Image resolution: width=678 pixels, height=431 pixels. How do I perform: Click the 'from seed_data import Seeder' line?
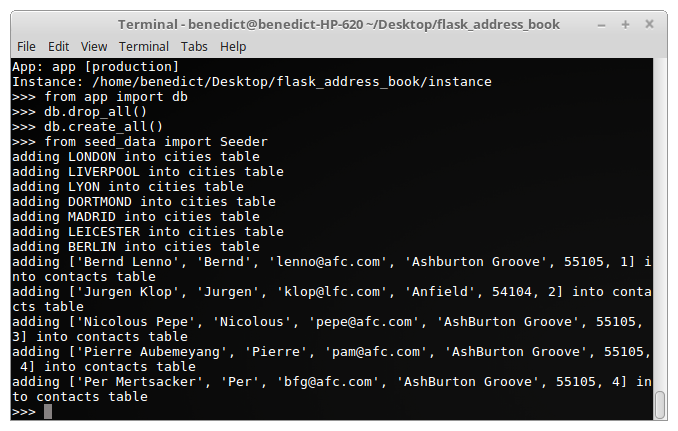click(140, 142)
